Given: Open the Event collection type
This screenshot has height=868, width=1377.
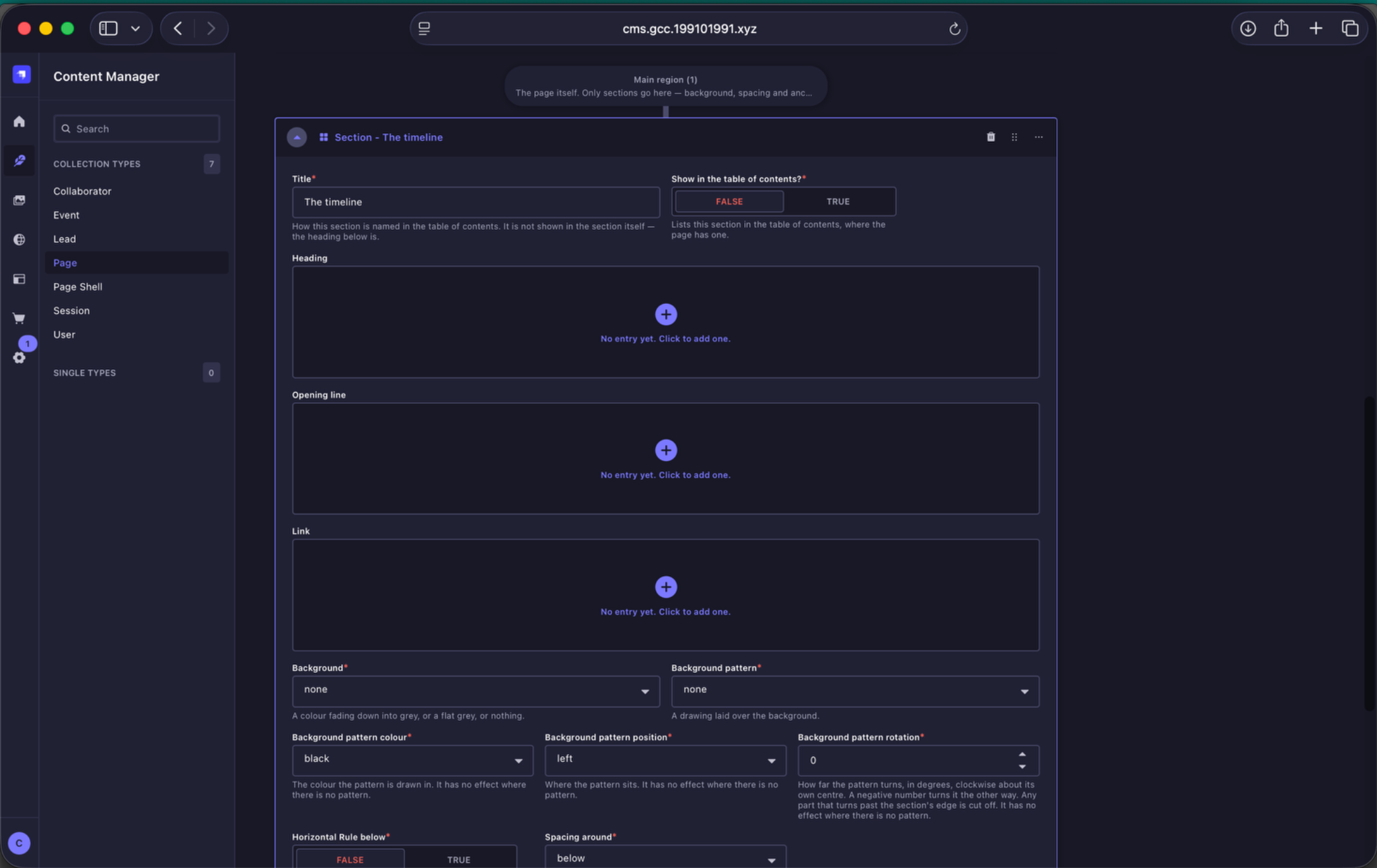Looking at the screenshot, I should (66, 215).
